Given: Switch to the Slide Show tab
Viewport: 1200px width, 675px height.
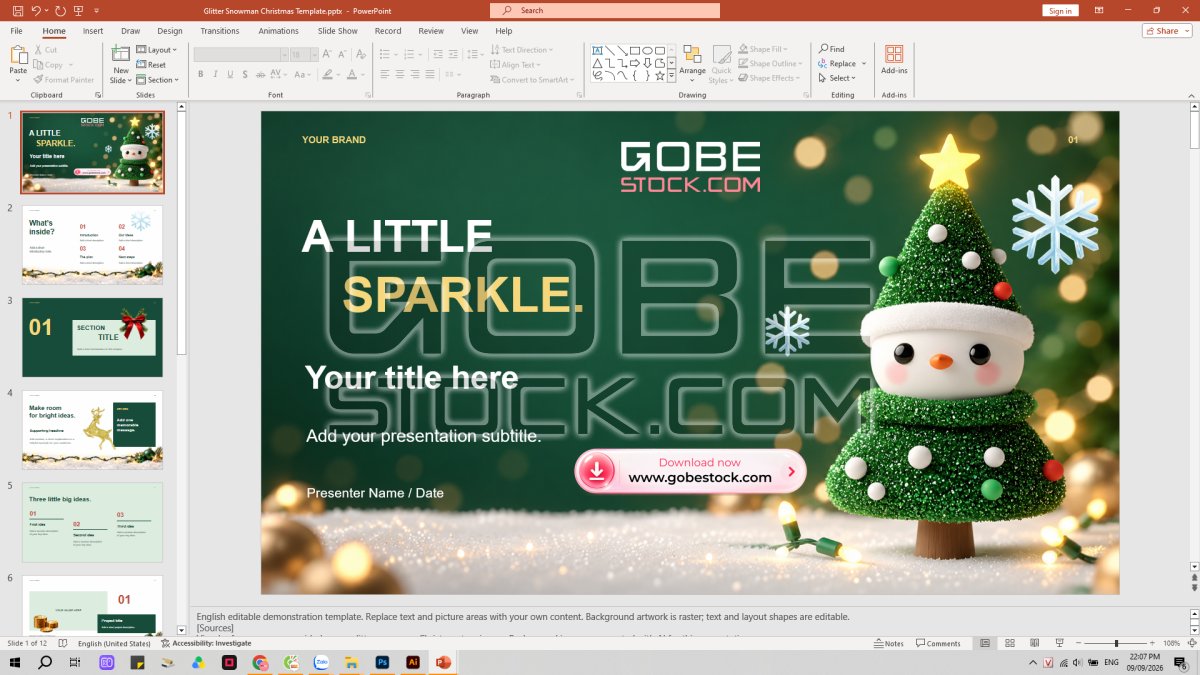Looking at the screenshot, I should coord(338,31).
